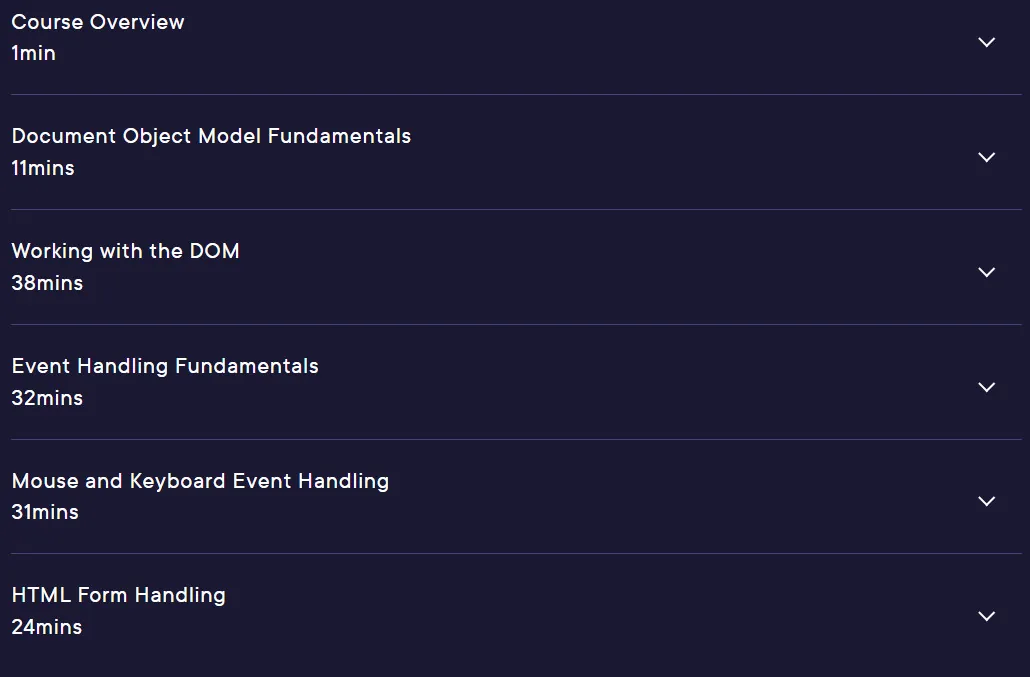Expand the Course Overview chevron
1030x677 pixels.
(987, 42)
